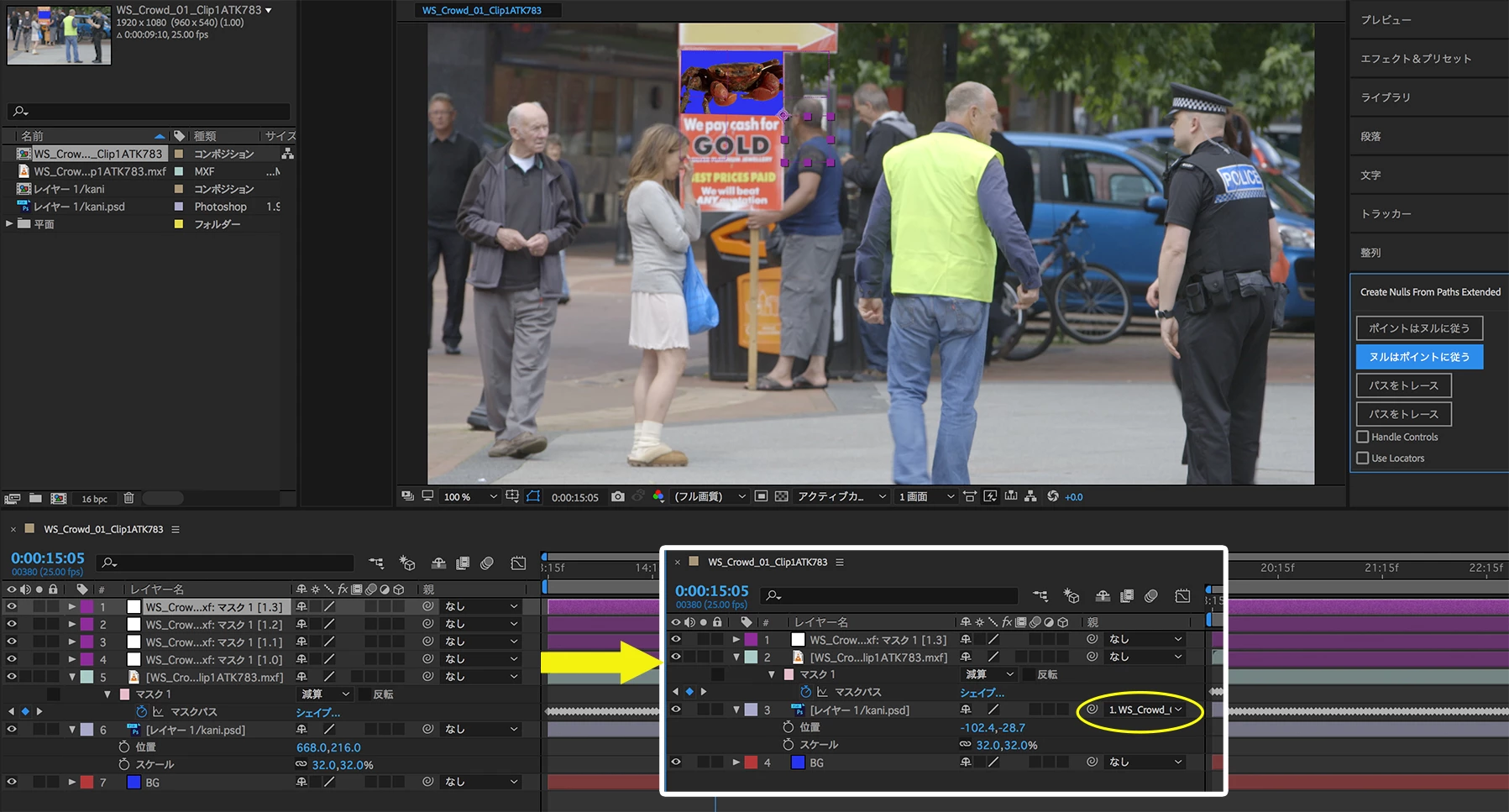Image resolution: width=1509 pixels, height=812 pixels.
Task: Open composition mini-flowchart in the seven-layer timeline
Action: 376,563
